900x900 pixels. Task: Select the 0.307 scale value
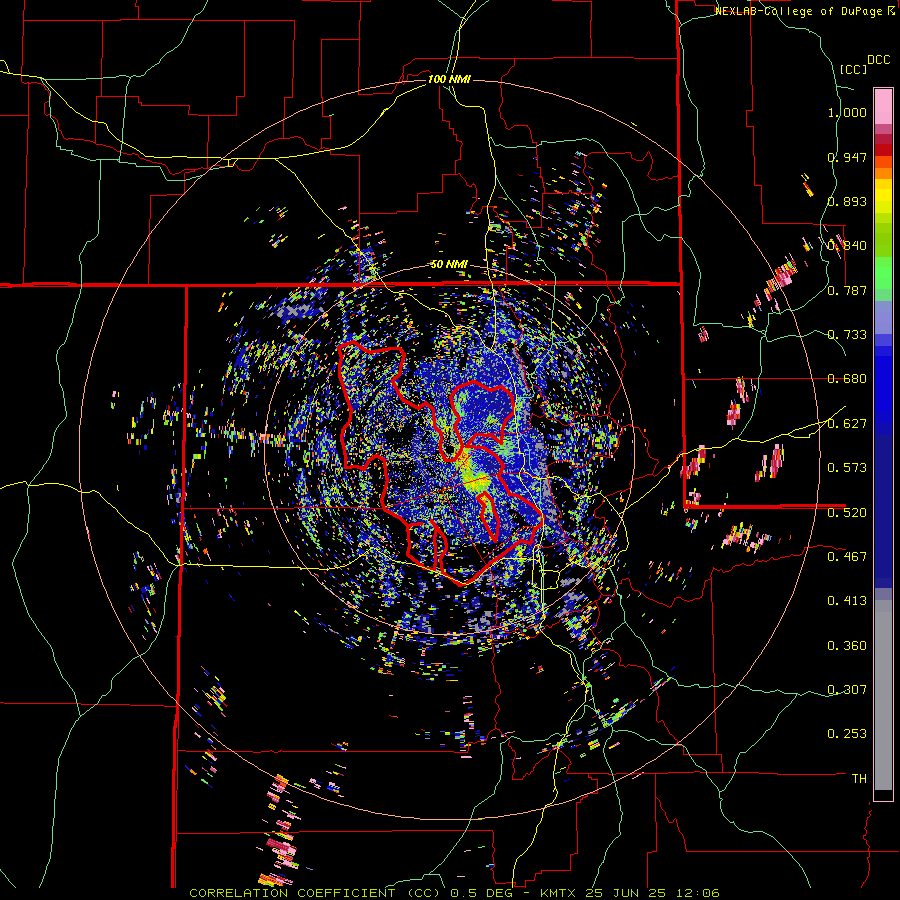point(847,690)
